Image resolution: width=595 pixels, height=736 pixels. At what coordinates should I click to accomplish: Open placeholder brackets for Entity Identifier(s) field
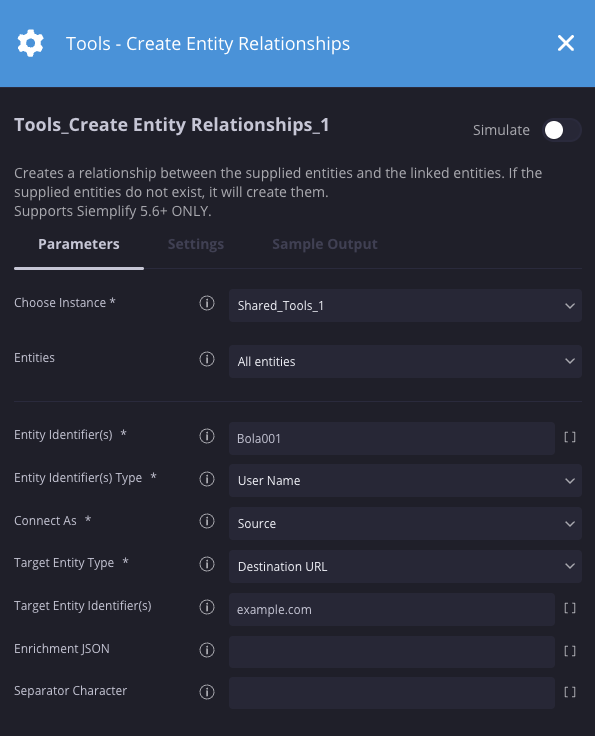click(570, 437)
